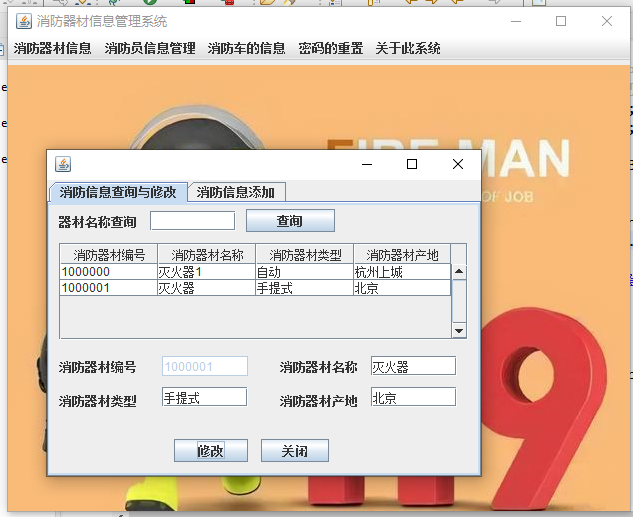
Task: Click the table scrollbar up arrow
Action: pos(459,272)
